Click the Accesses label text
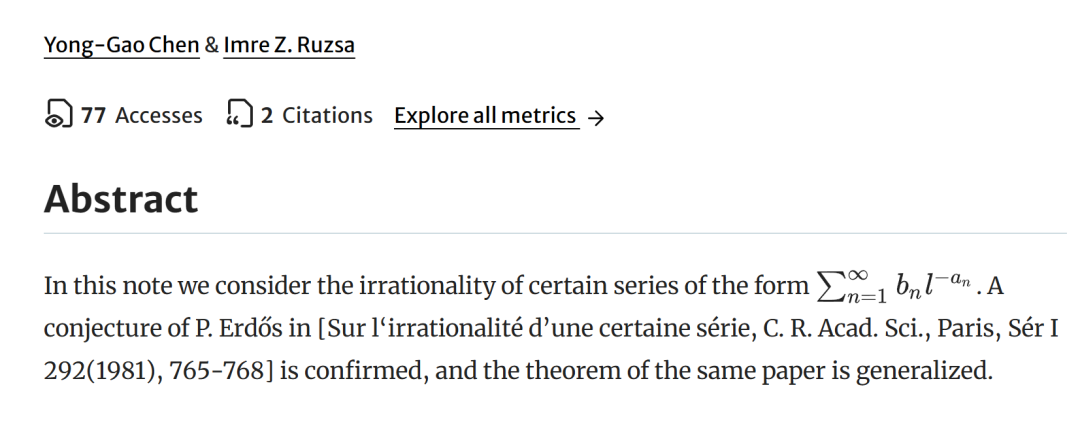Viewport: 1080px width, 430px height. (x=159, y=116)
